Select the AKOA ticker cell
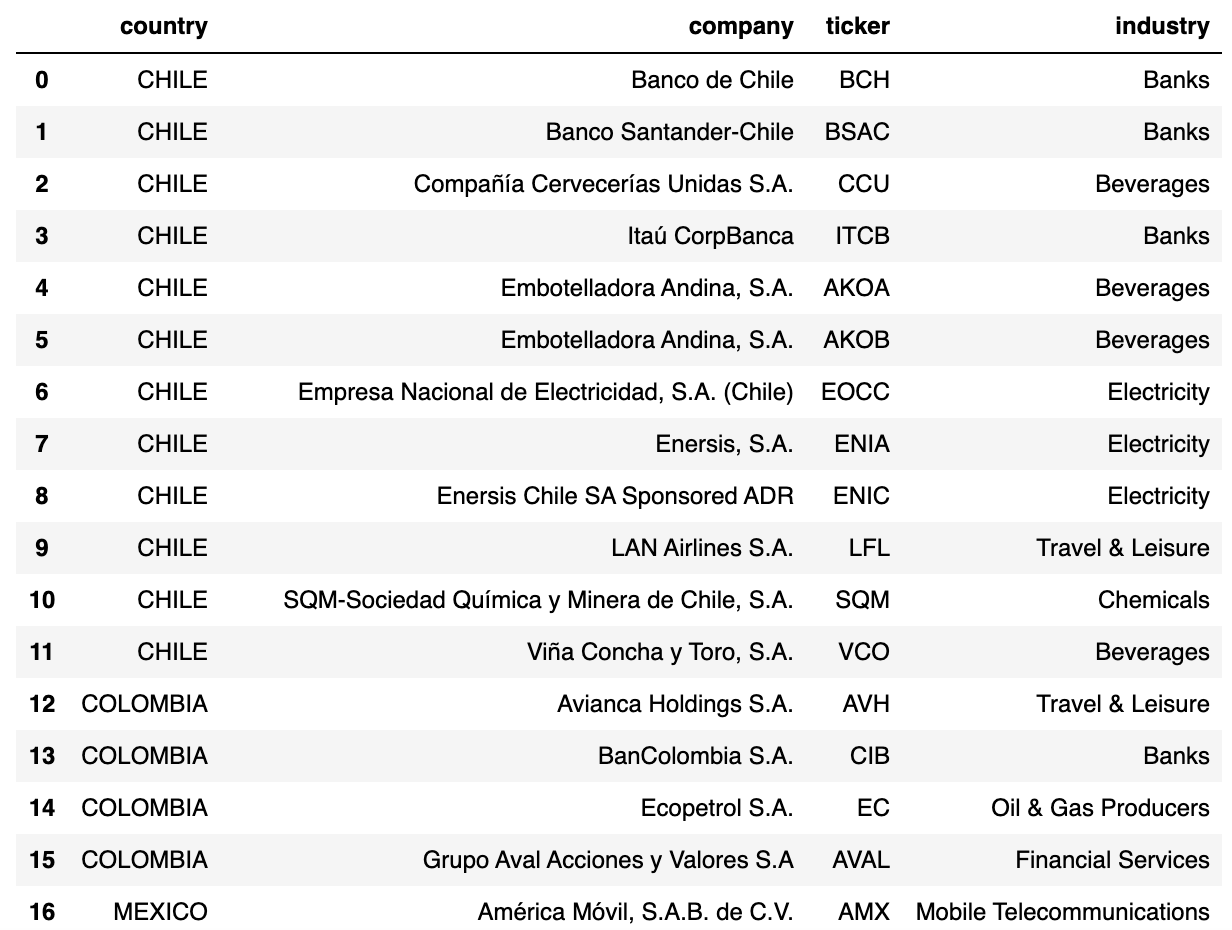Screen dimensions: 1232x930 [856, 288]
